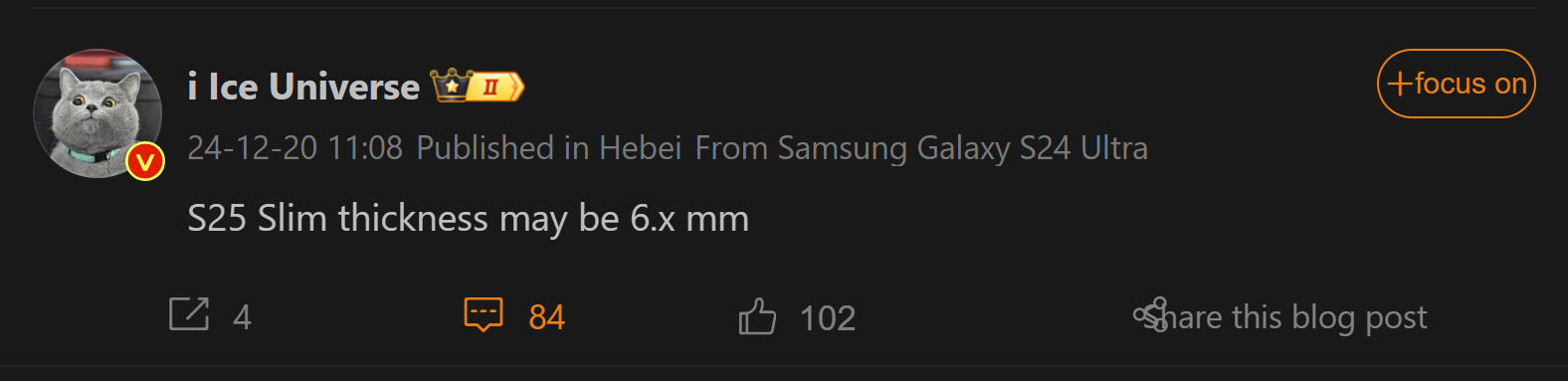The width and height of the screenshot is (1568, 381).
Task: Click the like count 102
Action: click(828, 318)
